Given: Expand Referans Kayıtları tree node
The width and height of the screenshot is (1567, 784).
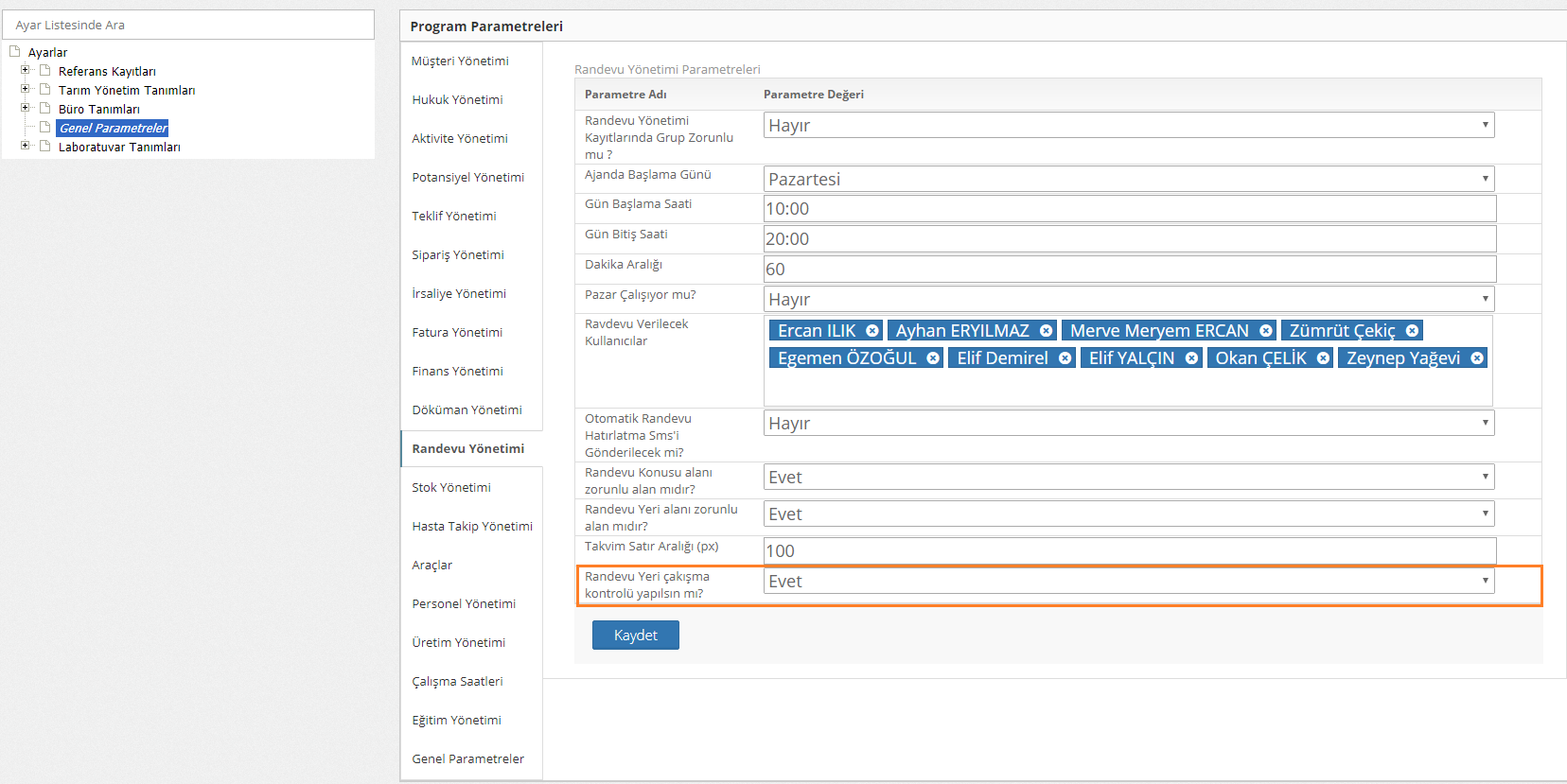Looking at the screenshot, I should (x=26, y=70).
